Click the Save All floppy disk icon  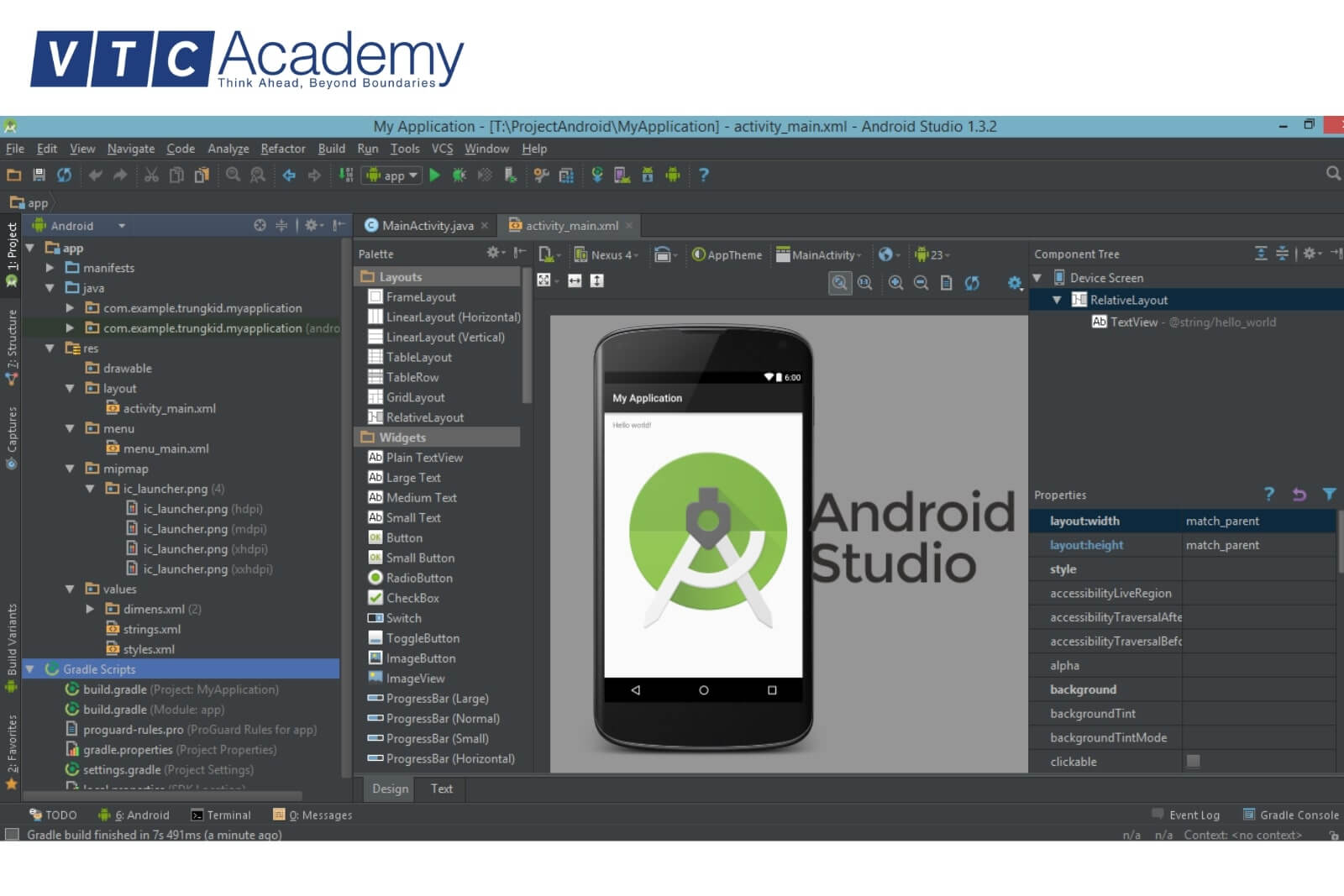39,176
